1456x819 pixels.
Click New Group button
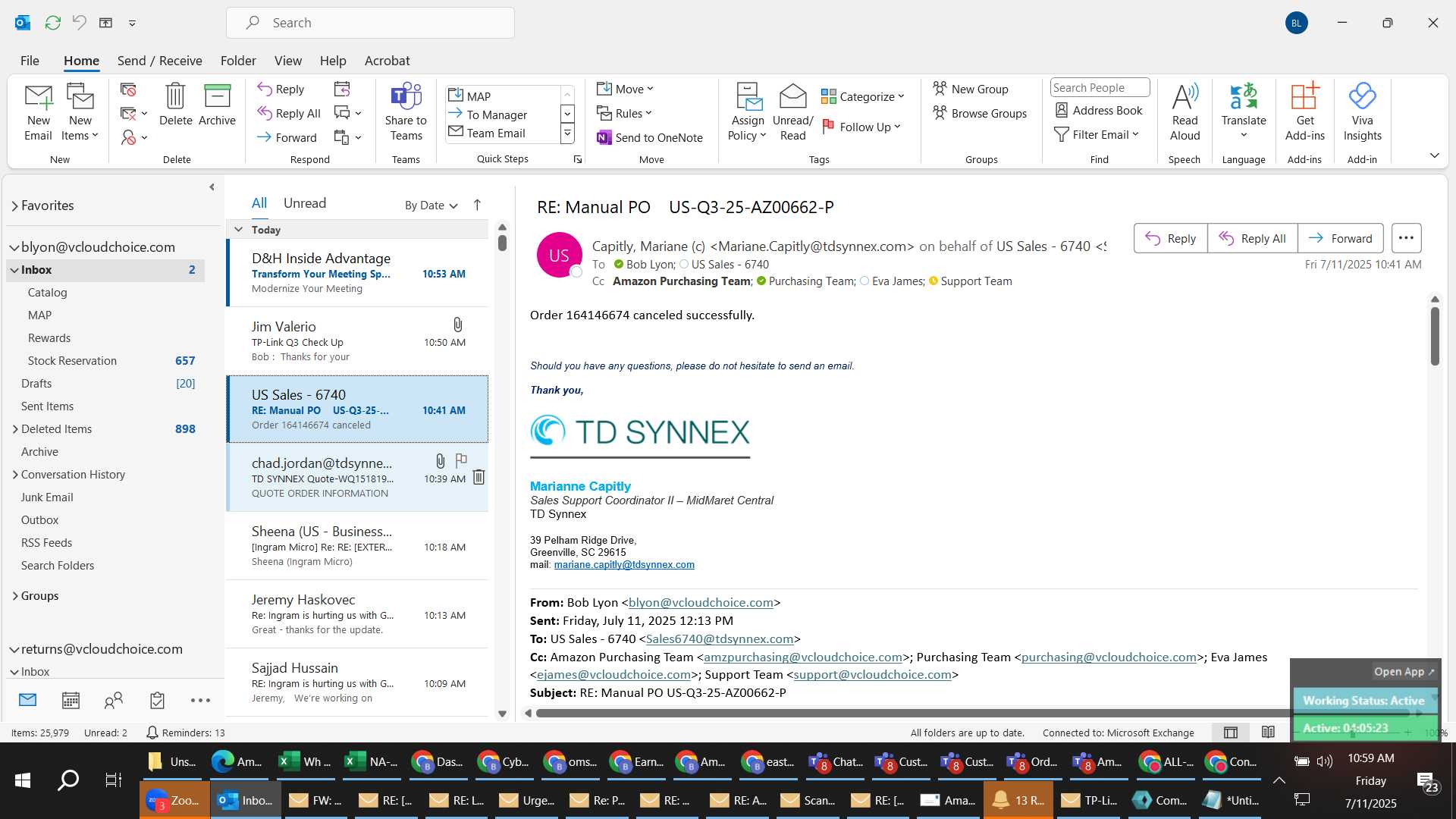(971, 89)
